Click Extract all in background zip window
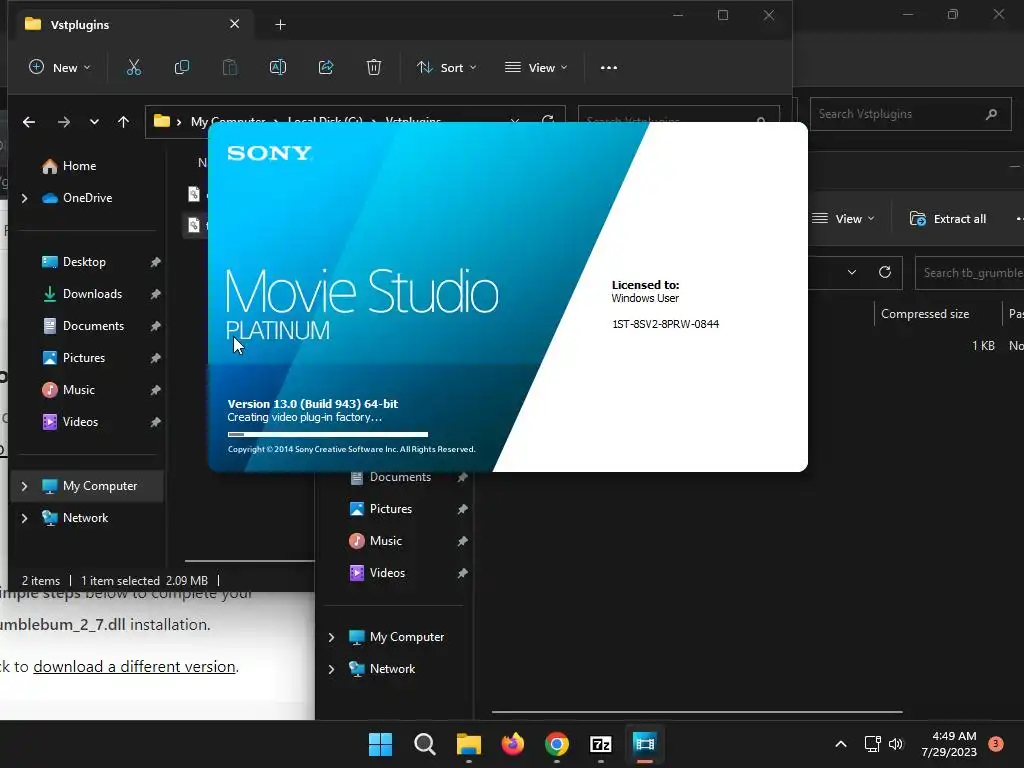The width and height of the screenshot is (1024, 768). (x=948, y=219)
